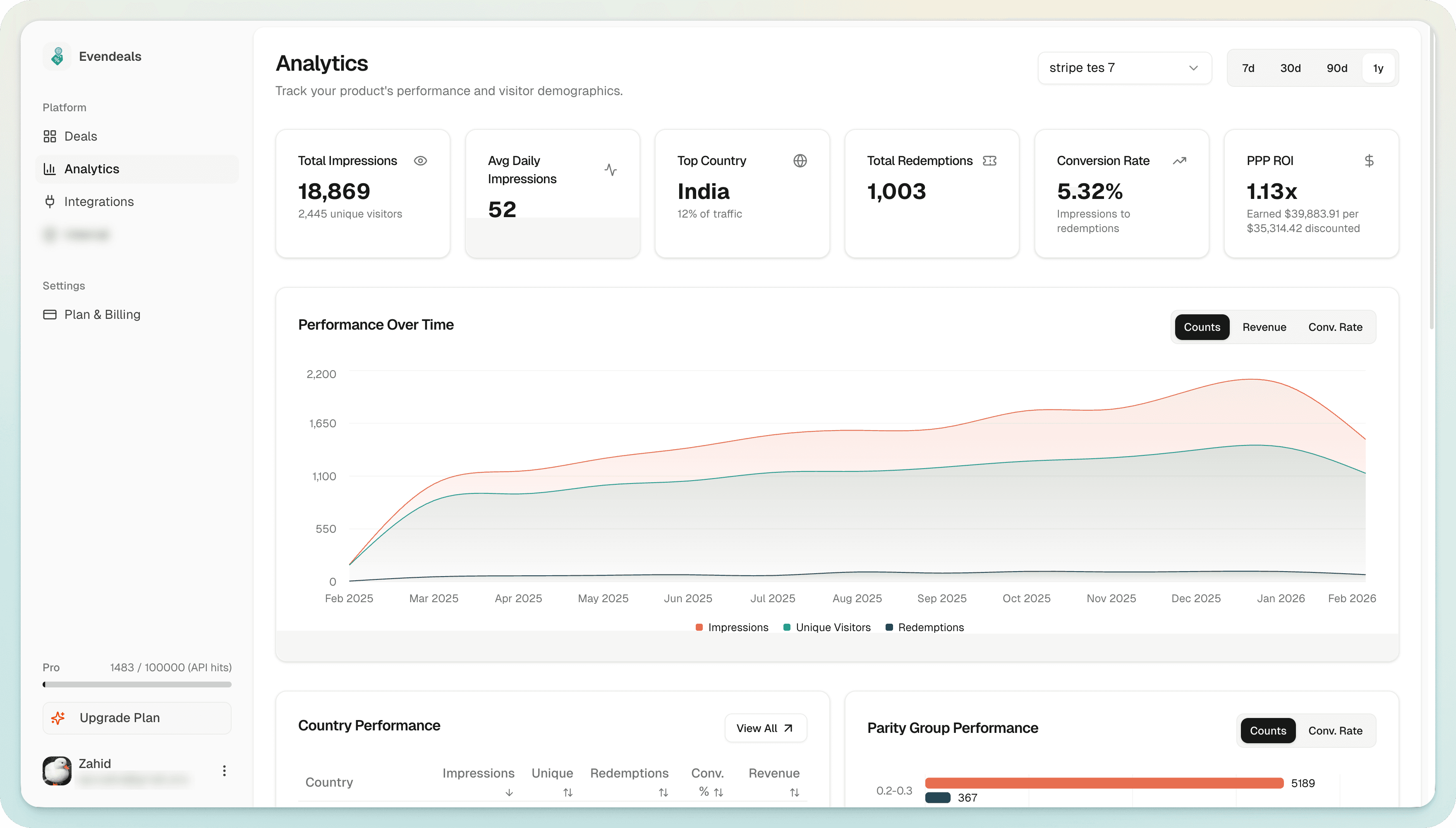This screenshot has width=1456, height=828.
Task: Select the Revenue tab on the chart
Action: (1264, 327)
